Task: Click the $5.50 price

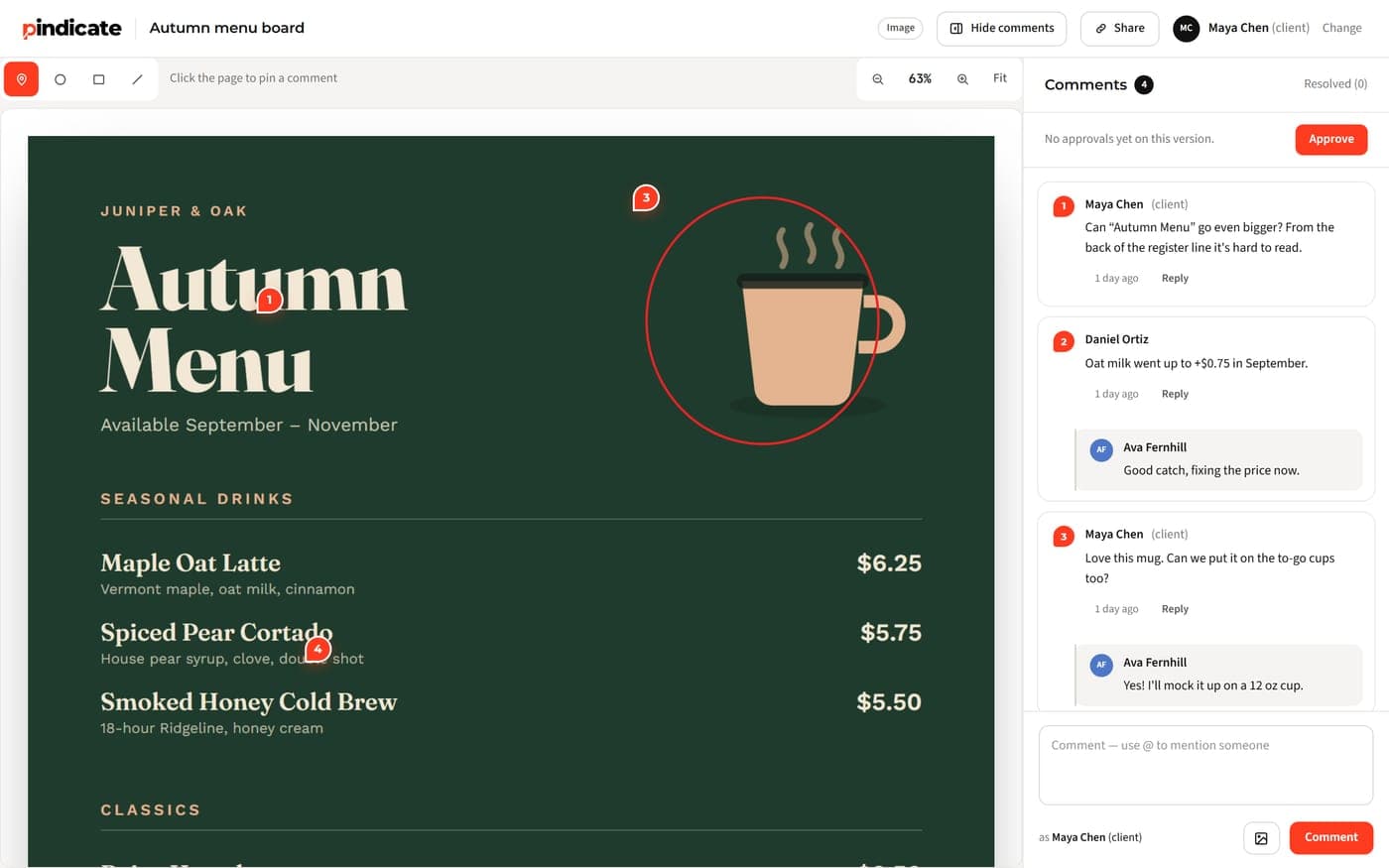Action: coord(889,702)
